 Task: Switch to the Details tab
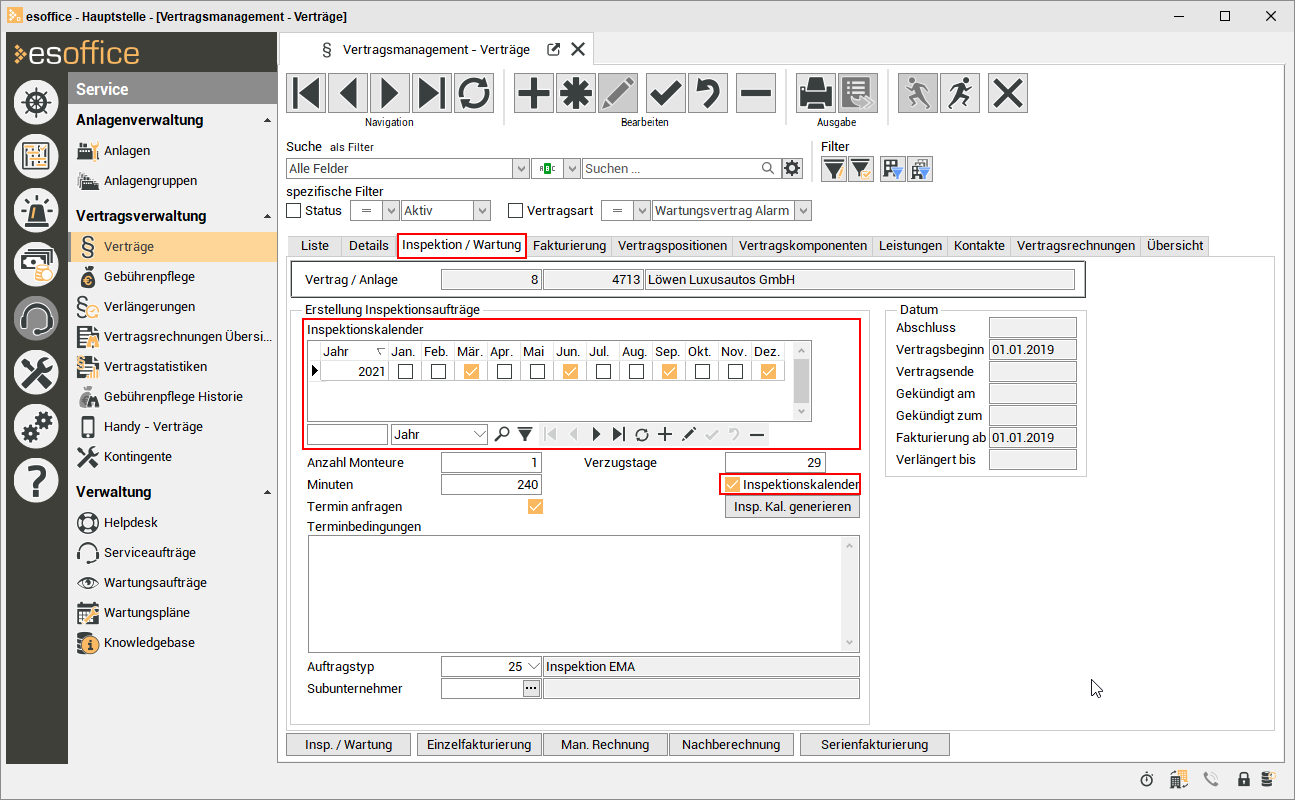[369, 245]
